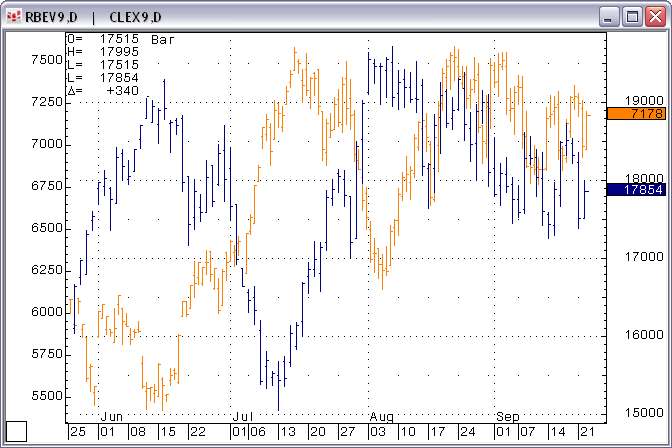672x448 pixels.
Task: Click the 06 date on time axis
Action: (258, 432)
